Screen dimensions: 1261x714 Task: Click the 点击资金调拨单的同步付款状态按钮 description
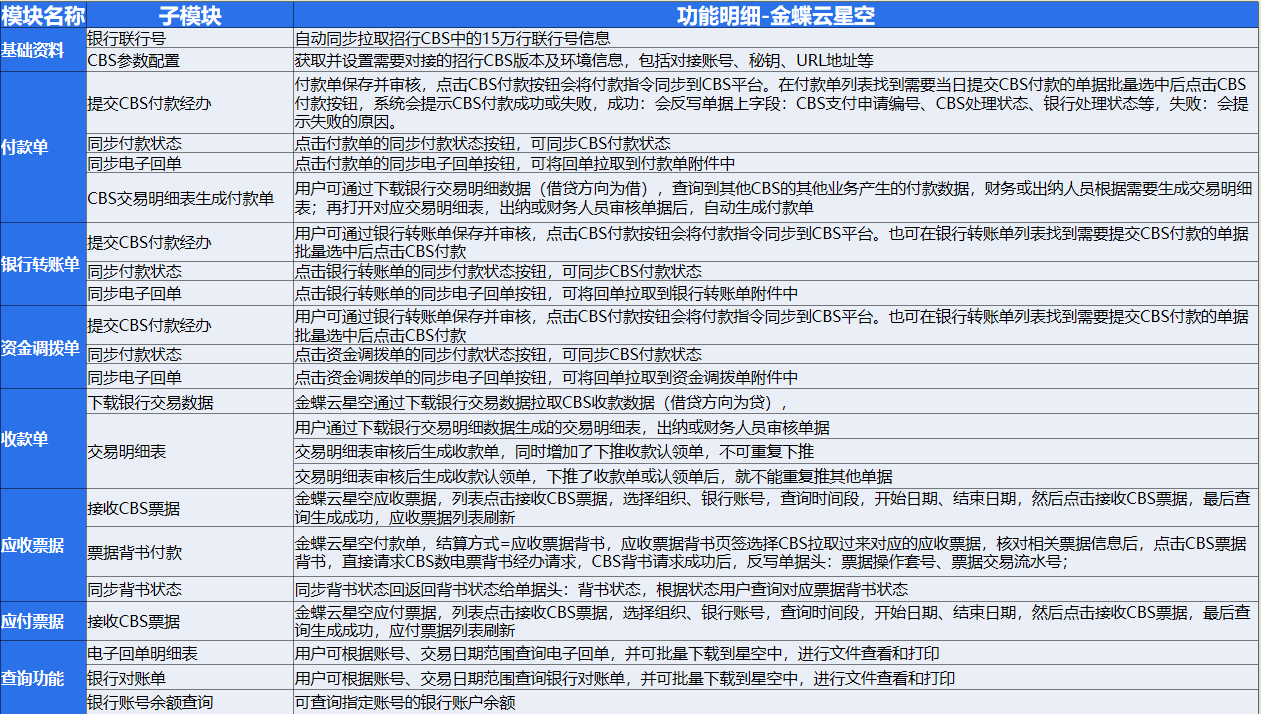[776, 354]
